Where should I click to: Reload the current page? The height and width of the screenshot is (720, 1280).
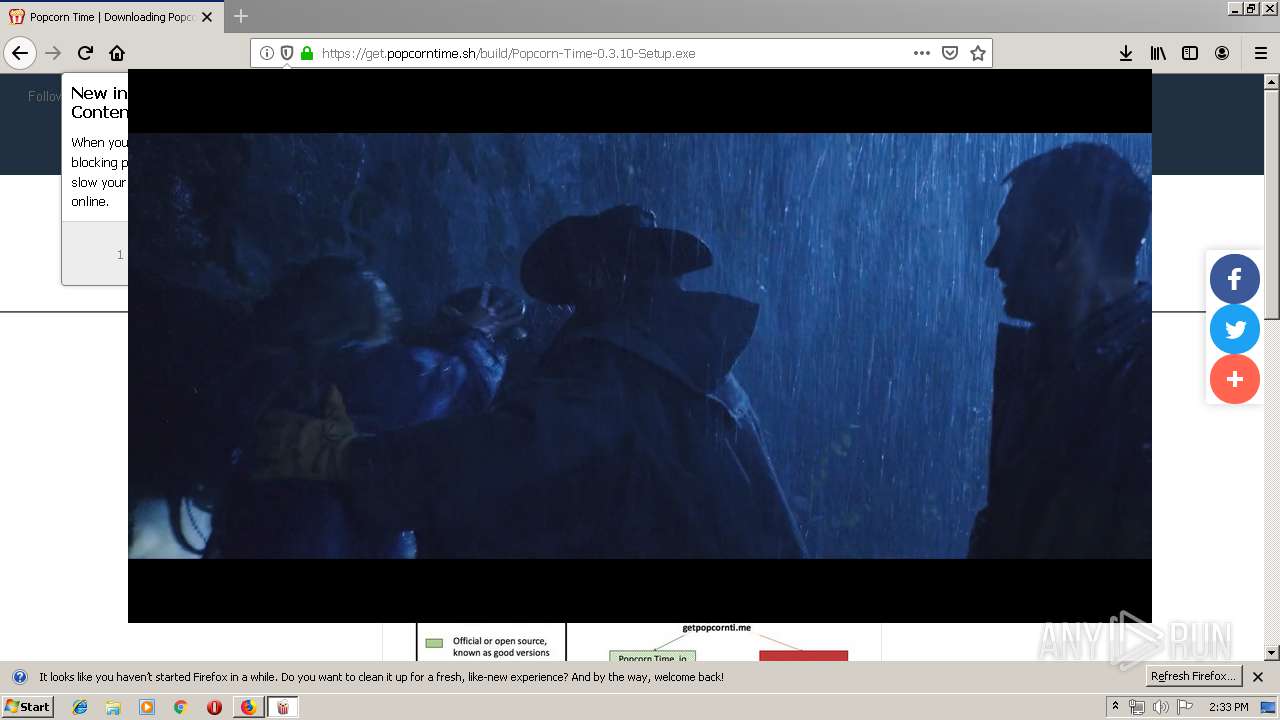(85, 53)
